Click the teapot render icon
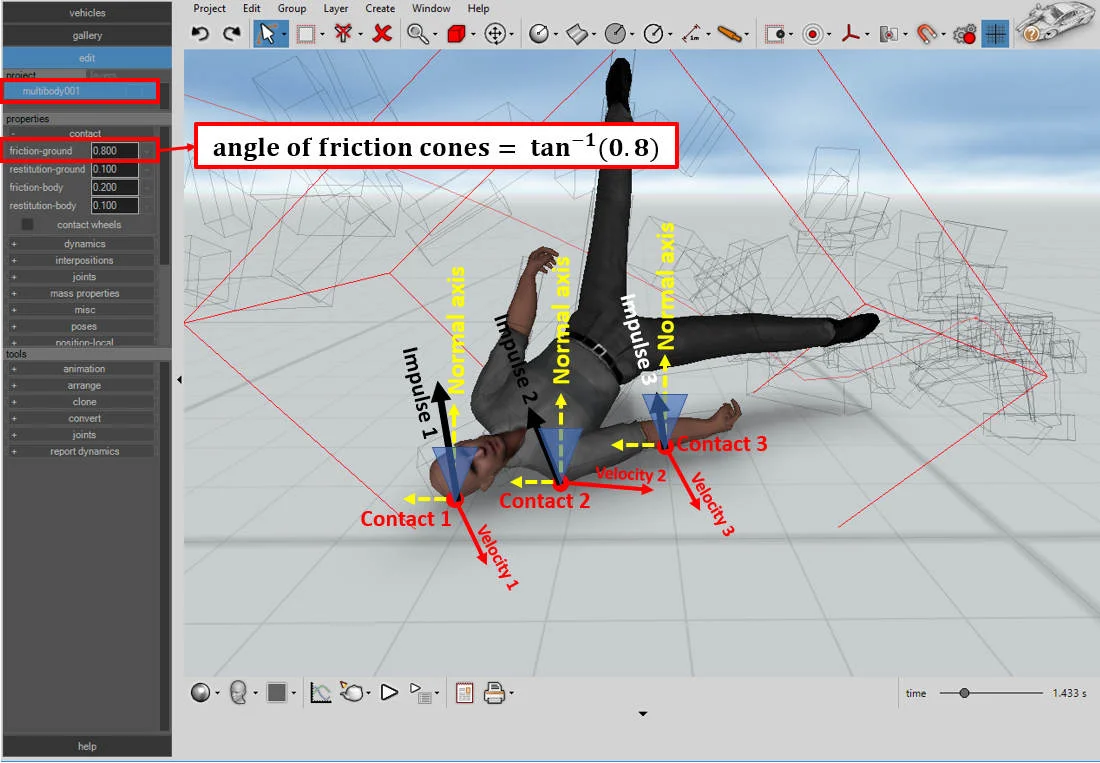This screenshot has height=763, width=1100. coord(352,692)
